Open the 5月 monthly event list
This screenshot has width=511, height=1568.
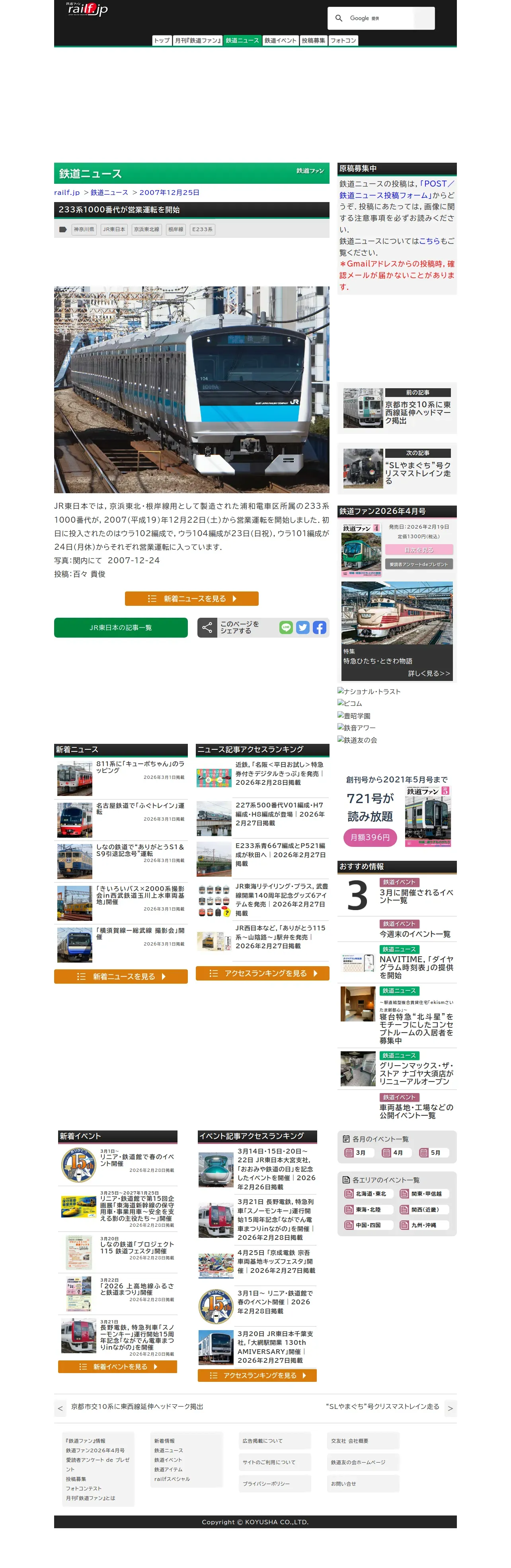point(434,1152)
